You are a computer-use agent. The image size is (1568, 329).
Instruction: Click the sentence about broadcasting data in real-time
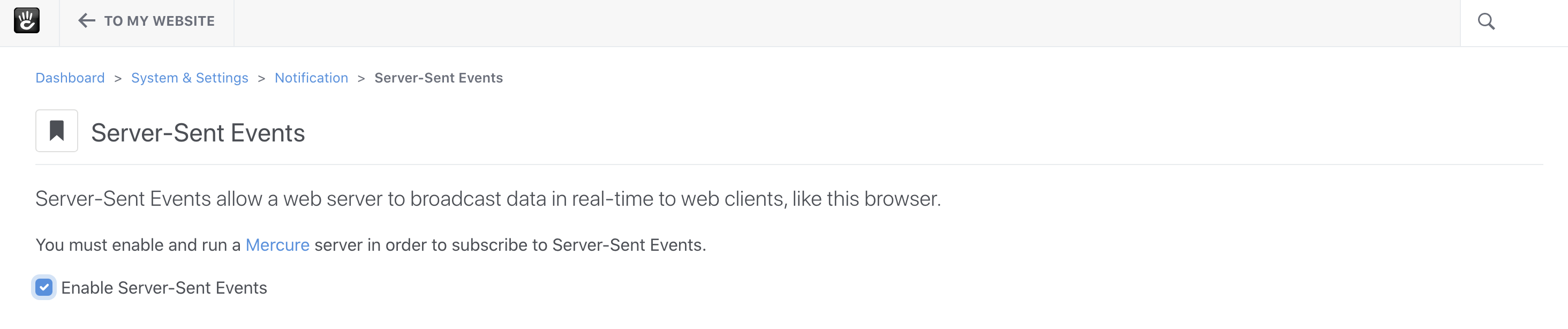[488, 199]
